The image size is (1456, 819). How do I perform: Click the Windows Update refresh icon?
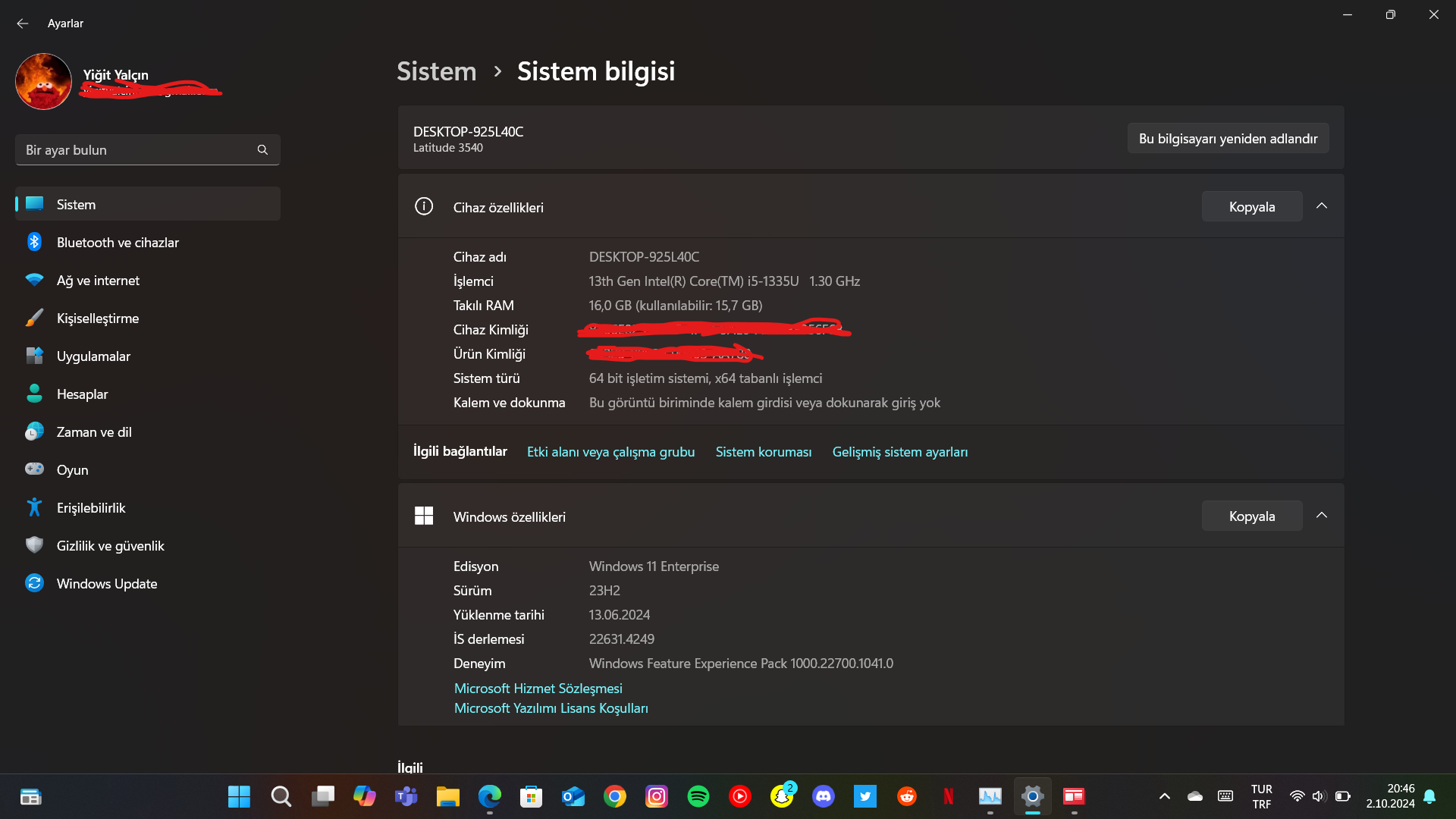coord(34,583)
